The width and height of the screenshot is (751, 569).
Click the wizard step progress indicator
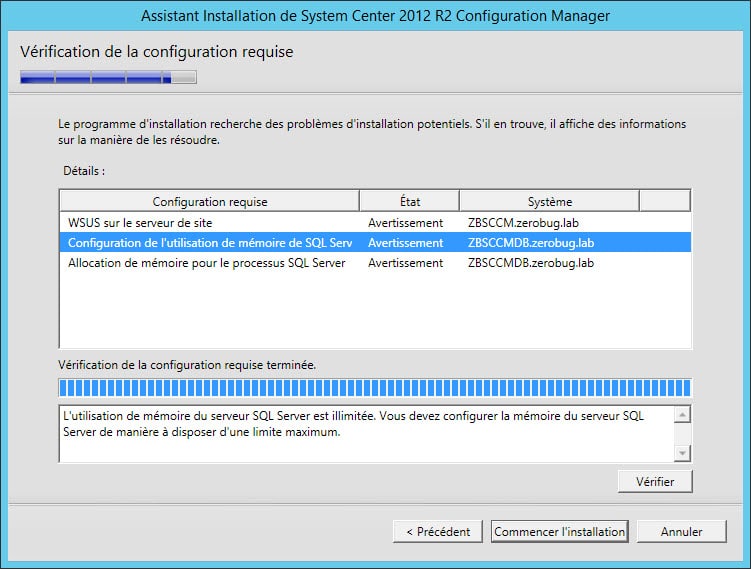[x=108, y=77]
